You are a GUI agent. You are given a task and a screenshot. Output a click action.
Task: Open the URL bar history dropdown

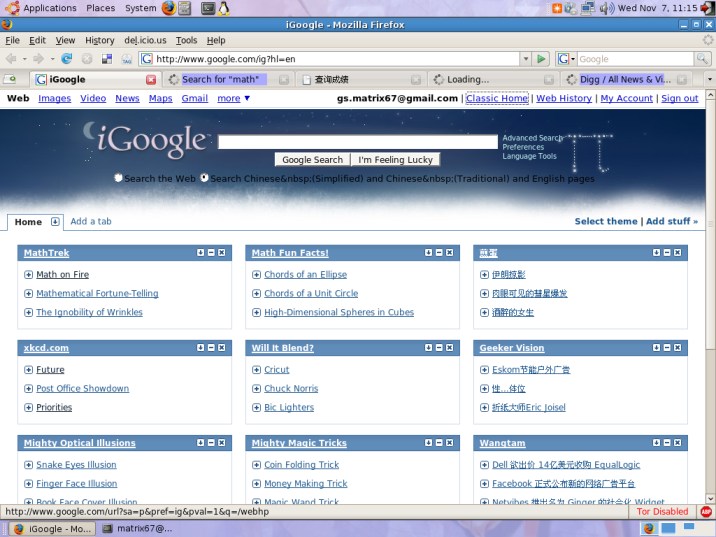(526, 58)
